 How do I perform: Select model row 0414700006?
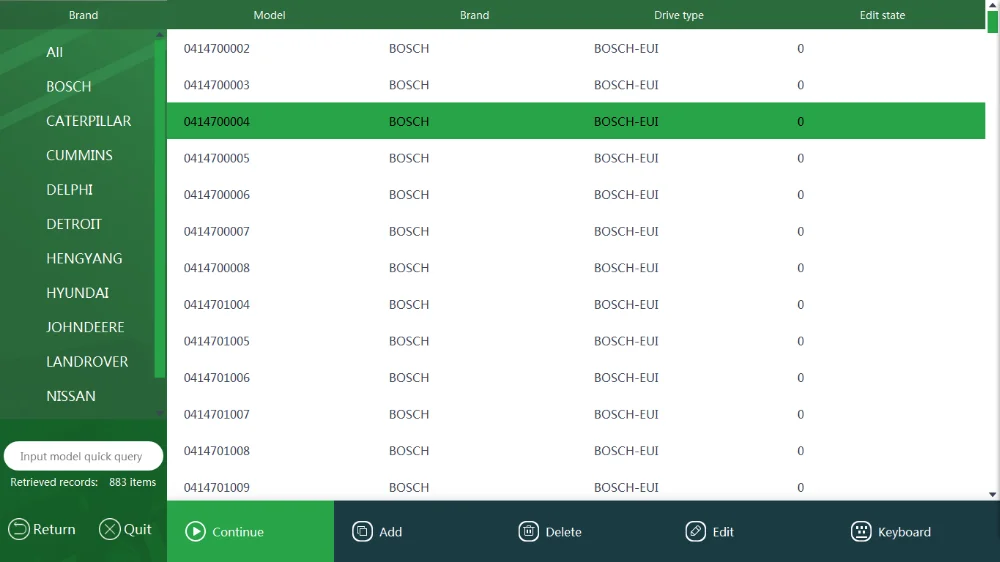point(576,195)
